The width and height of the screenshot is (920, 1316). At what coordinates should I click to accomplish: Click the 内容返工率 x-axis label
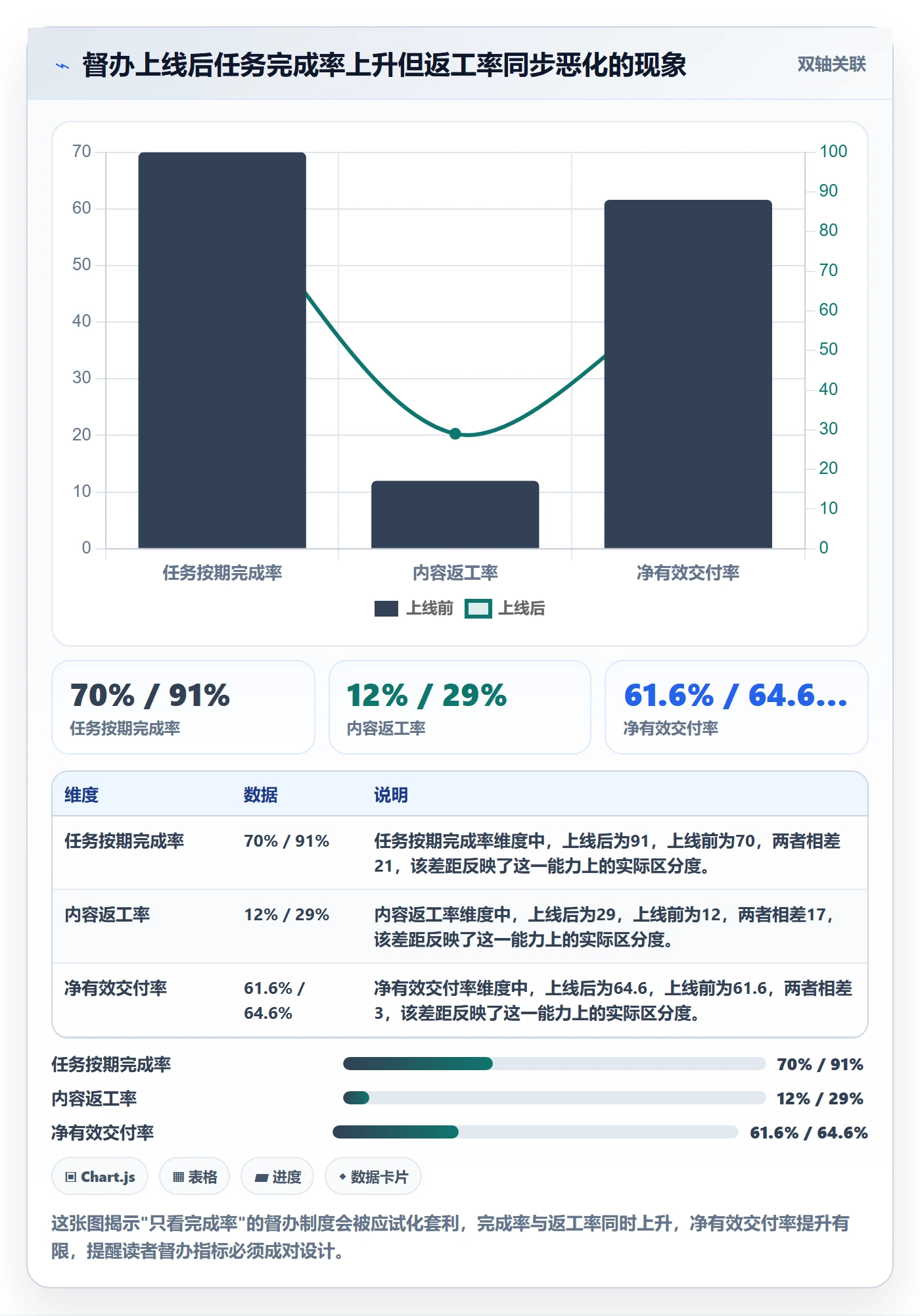pos(455,573)
